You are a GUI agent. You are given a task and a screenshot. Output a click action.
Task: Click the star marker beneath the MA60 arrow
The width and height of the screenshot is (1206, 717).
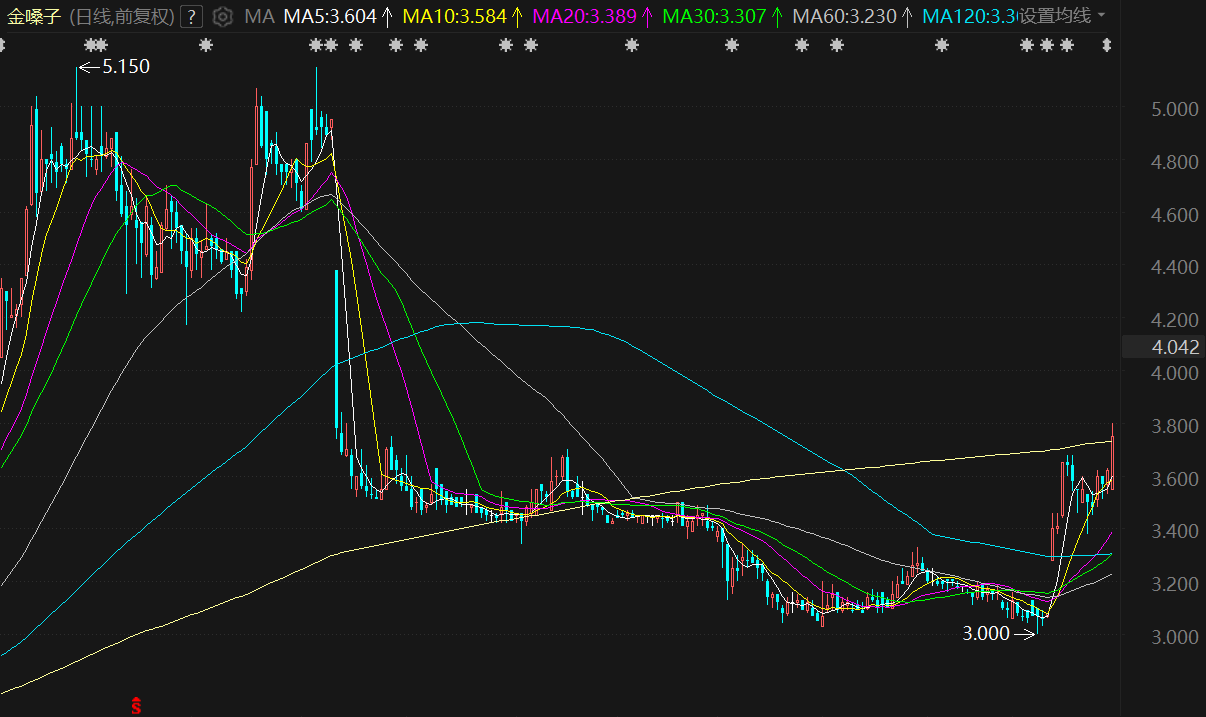[941, 45]
